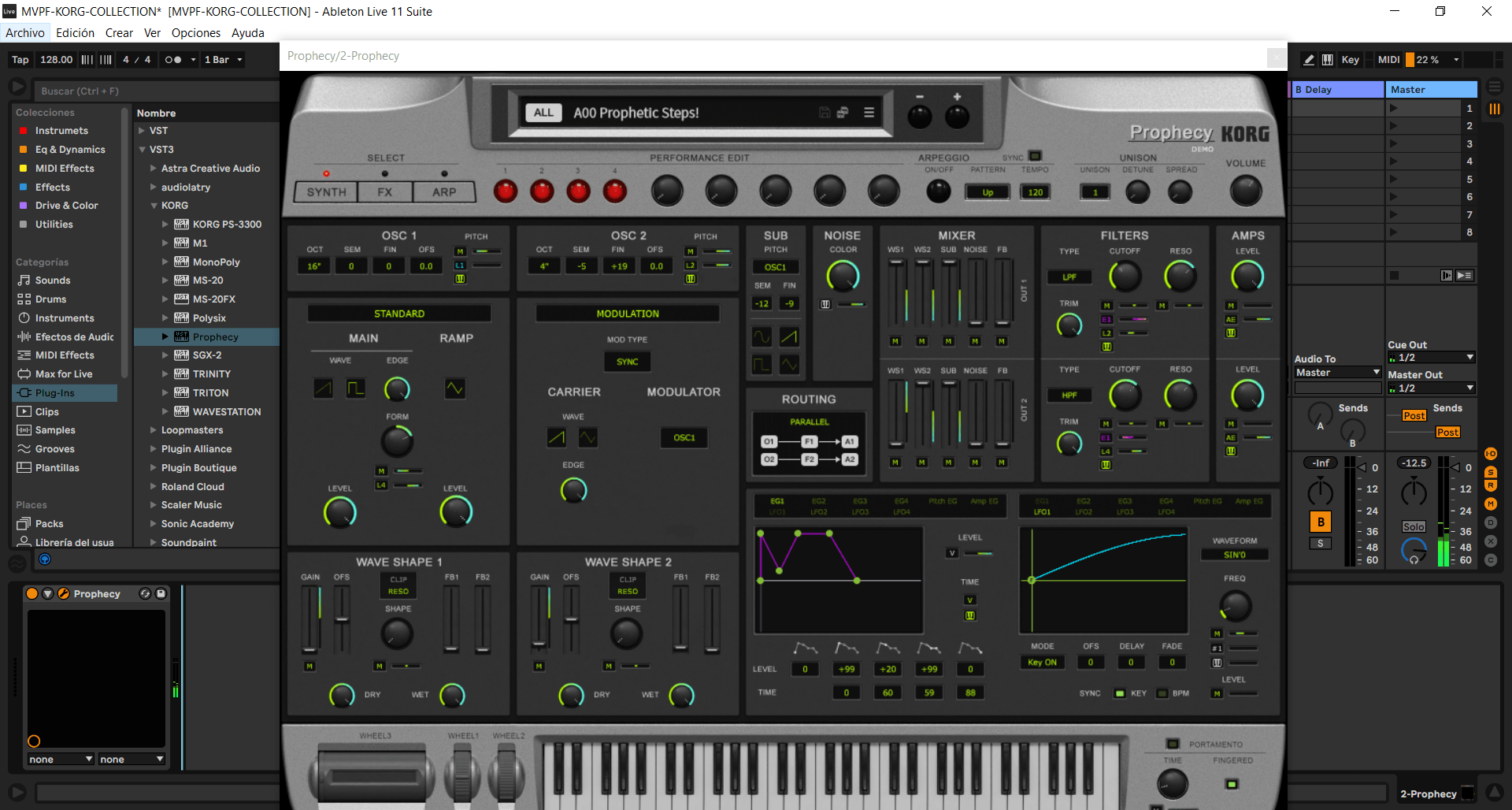This screenshot has height=810, width=1512.
Task: Toggle performance edit button 1
Action: point(505,190)
